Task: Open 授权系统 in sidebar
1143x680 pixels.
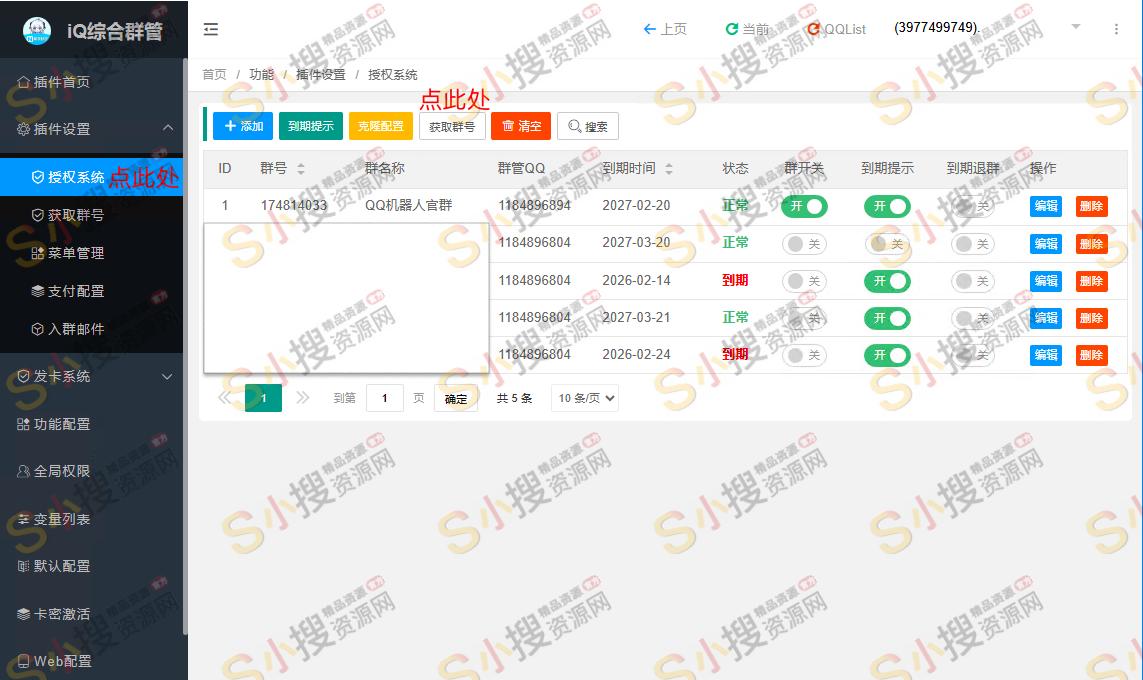Action: [91, 177]
